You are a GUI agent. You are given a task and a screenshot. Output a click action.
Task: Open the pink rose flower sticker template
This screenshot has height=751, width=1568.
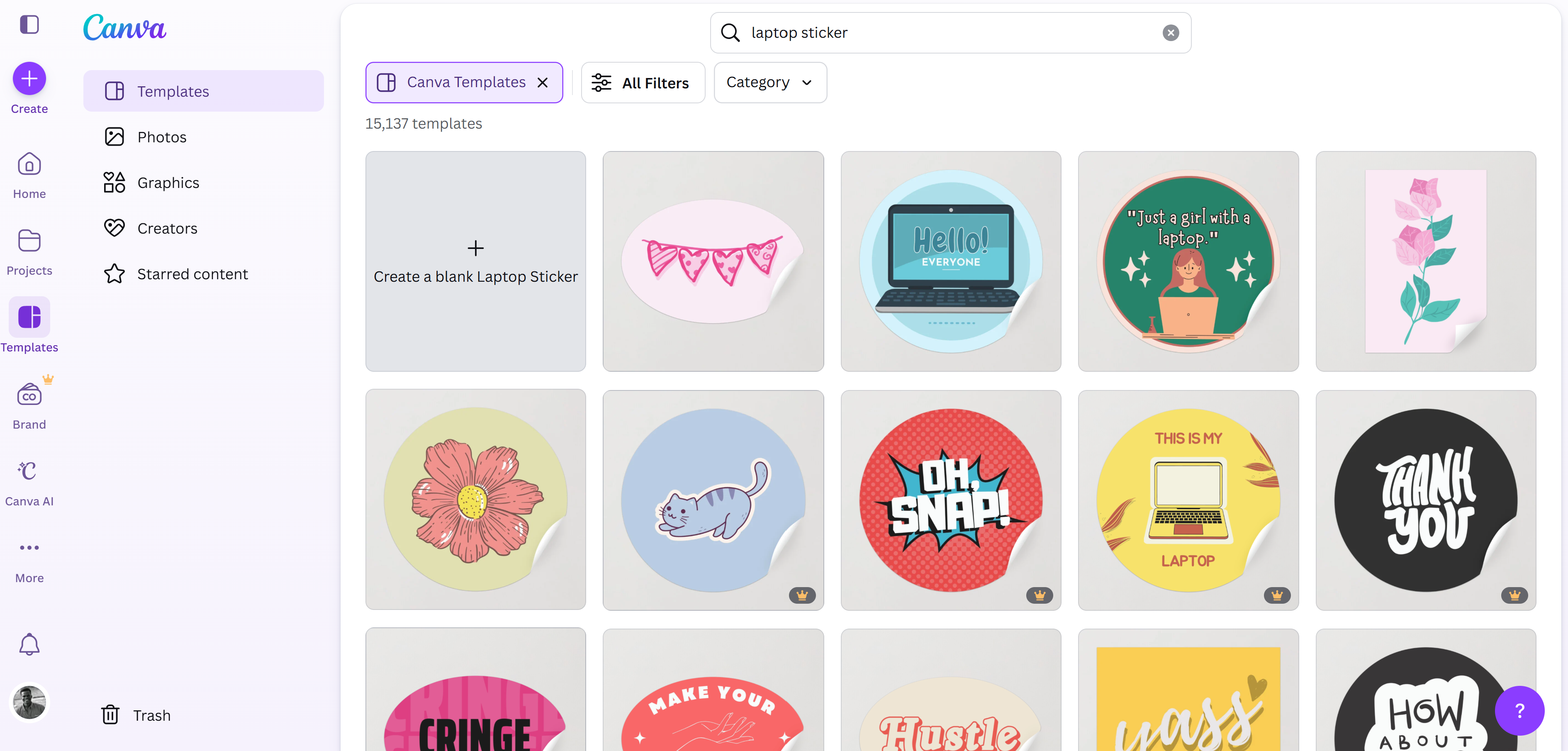coord(1426,261)
